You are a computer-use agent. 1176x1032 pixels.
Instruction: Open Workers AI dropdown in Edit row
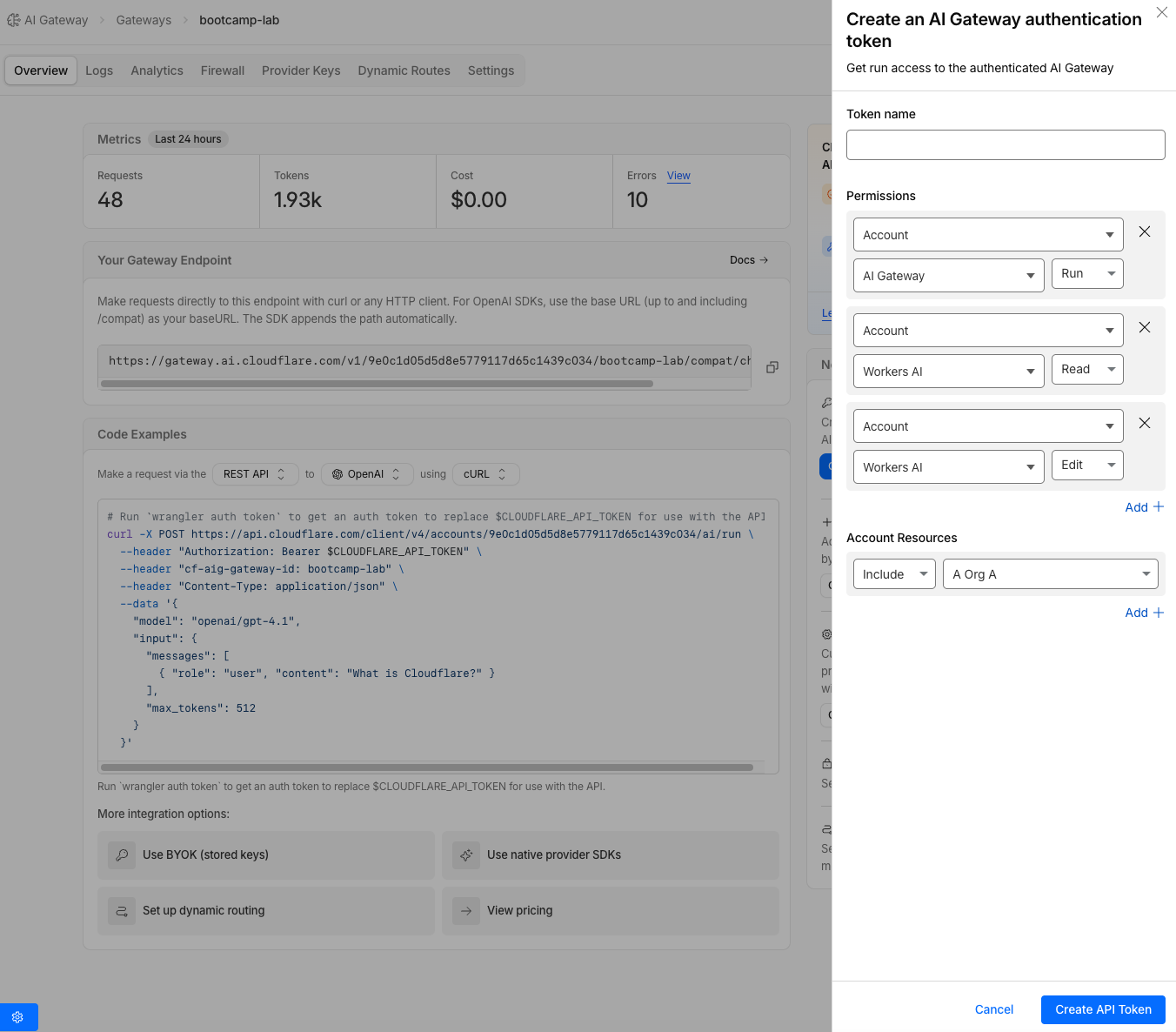tap(948, 467)
